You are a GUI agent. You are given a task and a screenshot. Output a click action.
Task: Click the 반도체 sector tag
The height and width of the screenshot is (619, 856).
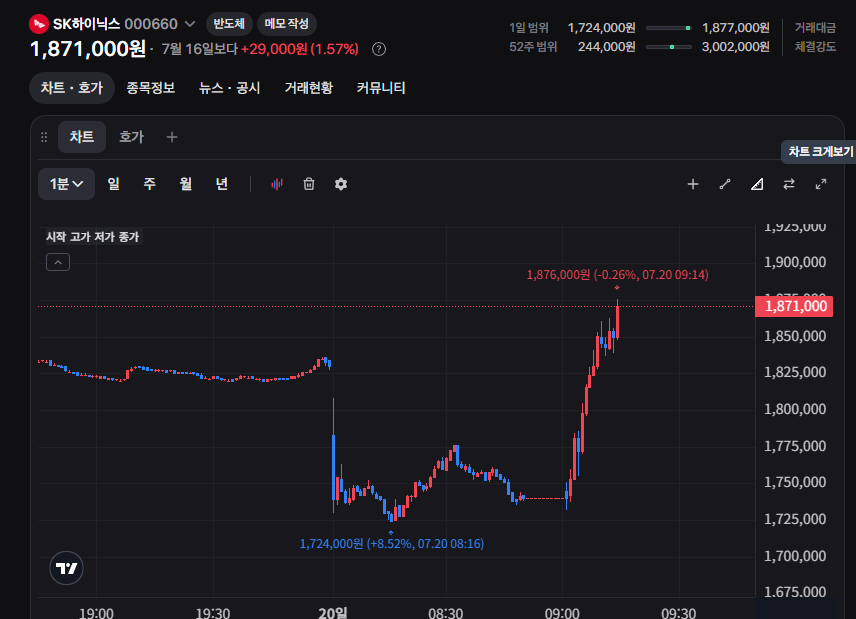coord(229,24)
